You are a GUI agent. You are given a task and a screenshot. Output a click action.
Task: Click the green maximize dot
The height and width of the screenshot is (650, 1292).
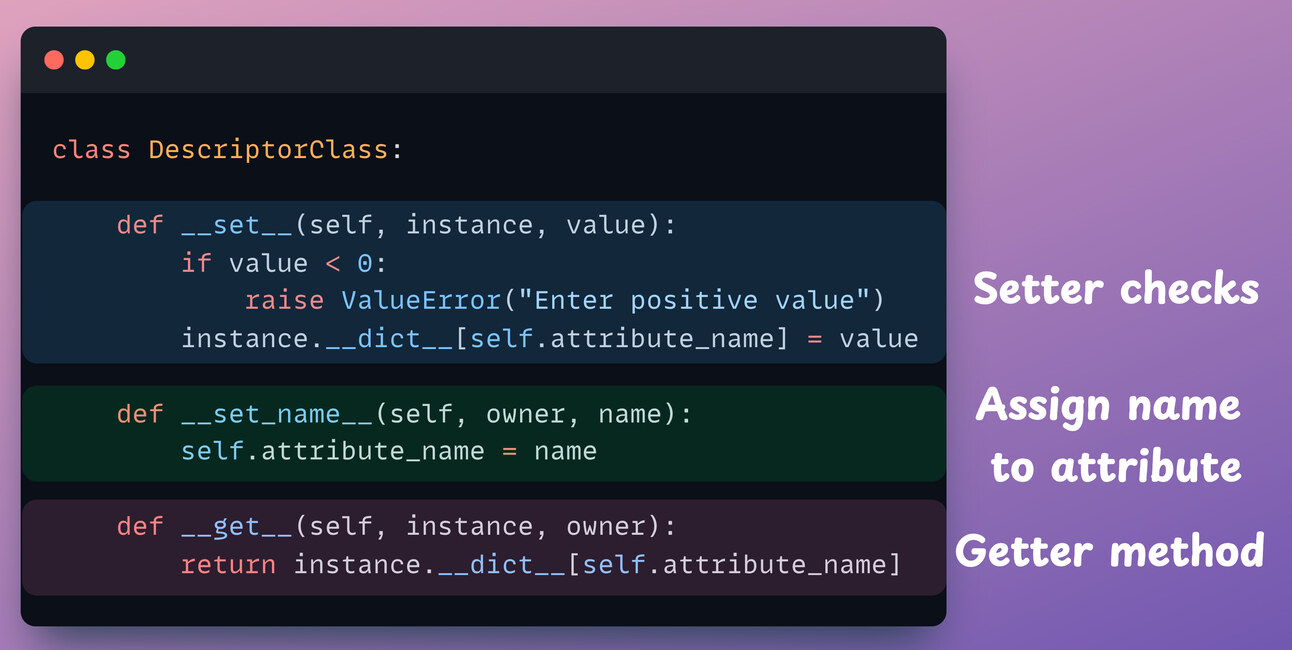pos(116,60)
